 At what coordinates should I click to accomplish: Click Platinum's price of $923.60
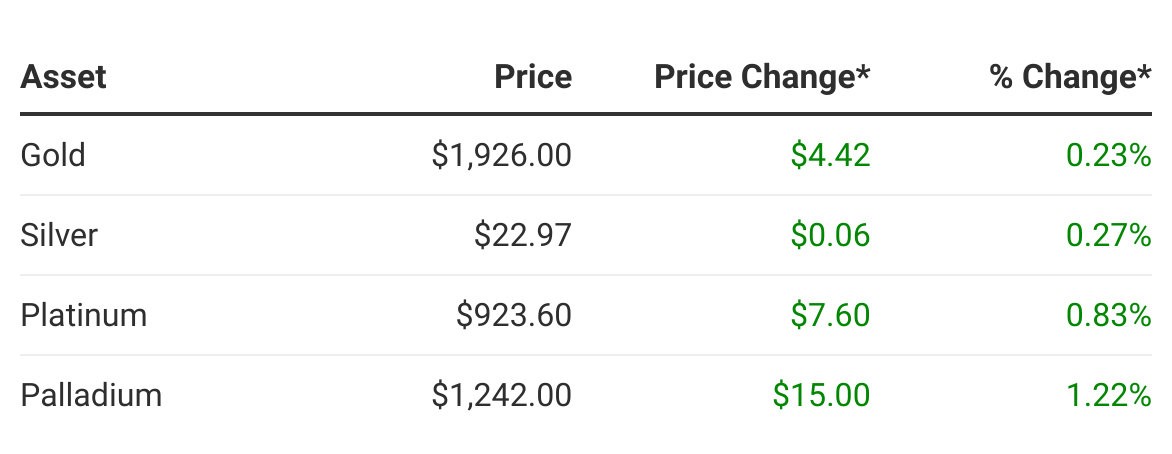[x=514, y=315]
